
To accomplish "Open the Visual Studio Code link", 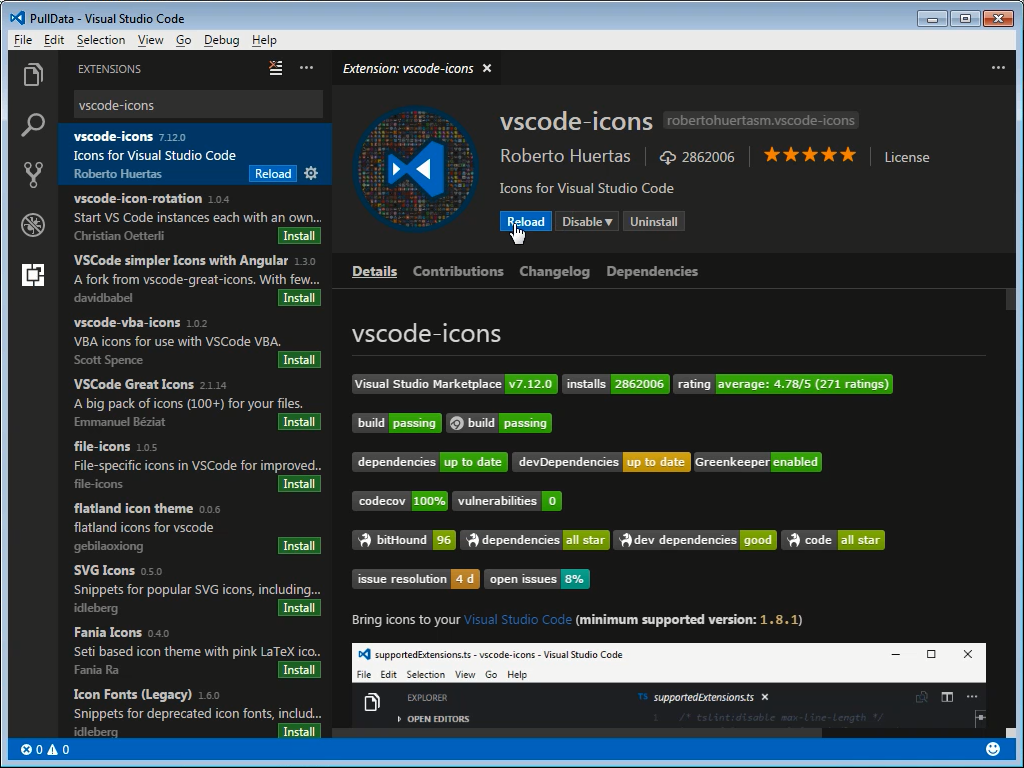I will tap(517, 619).
